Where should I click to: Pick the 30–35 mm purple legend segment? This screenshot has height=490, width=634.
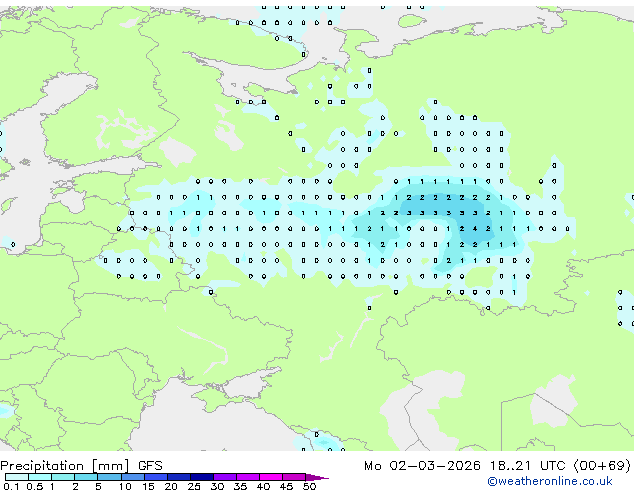pyautogui.click(x=224, y=477)
